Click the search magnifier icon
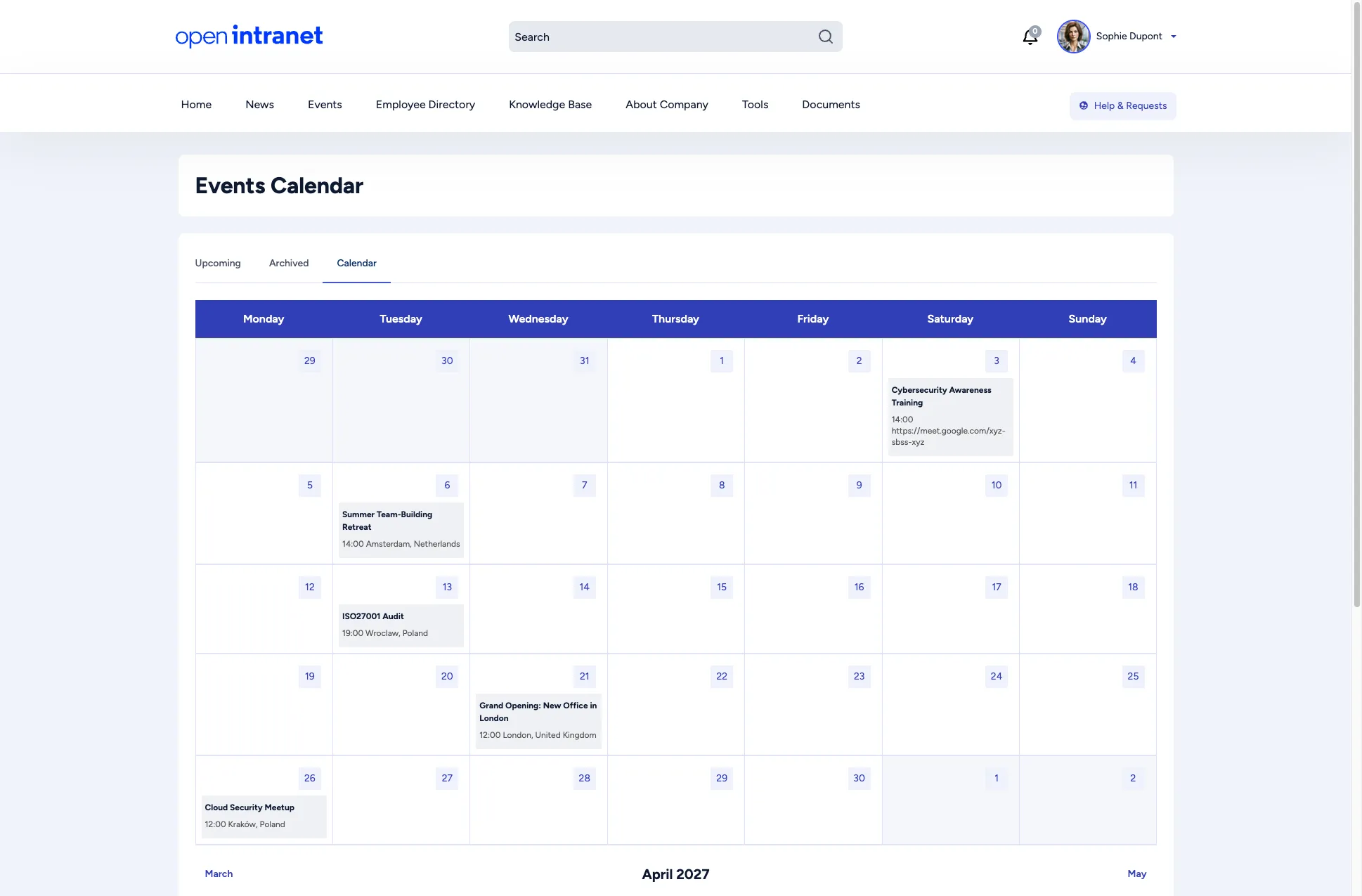 click(x=825, y=37)
